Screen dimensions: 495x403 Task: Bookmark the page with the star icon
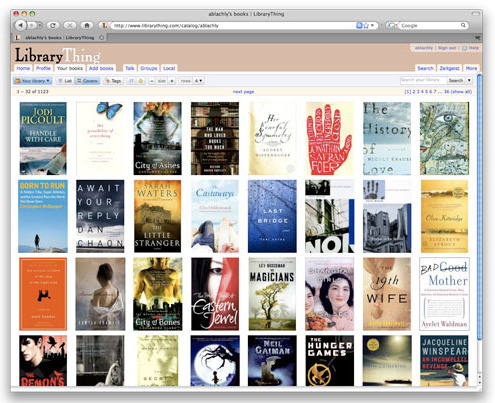click(x=366, y=25)
